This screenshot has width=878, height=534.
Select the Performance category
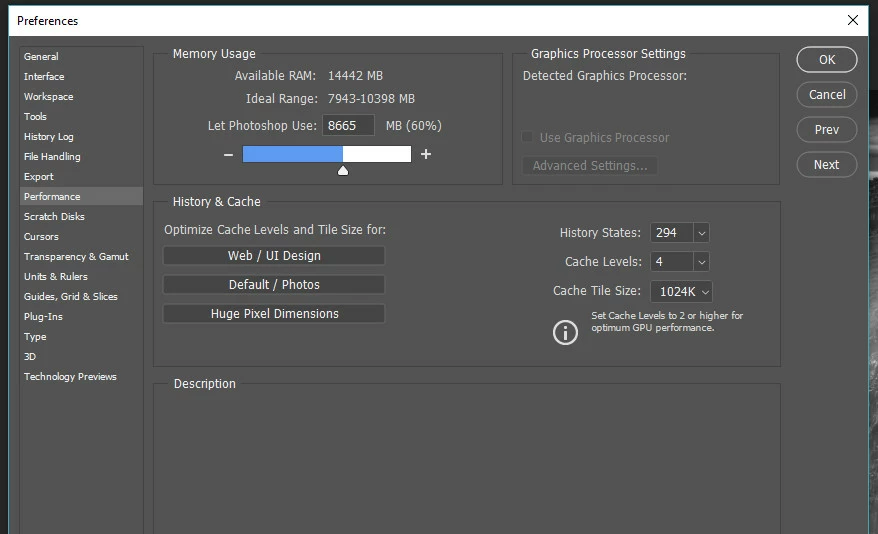click(81, 196)
